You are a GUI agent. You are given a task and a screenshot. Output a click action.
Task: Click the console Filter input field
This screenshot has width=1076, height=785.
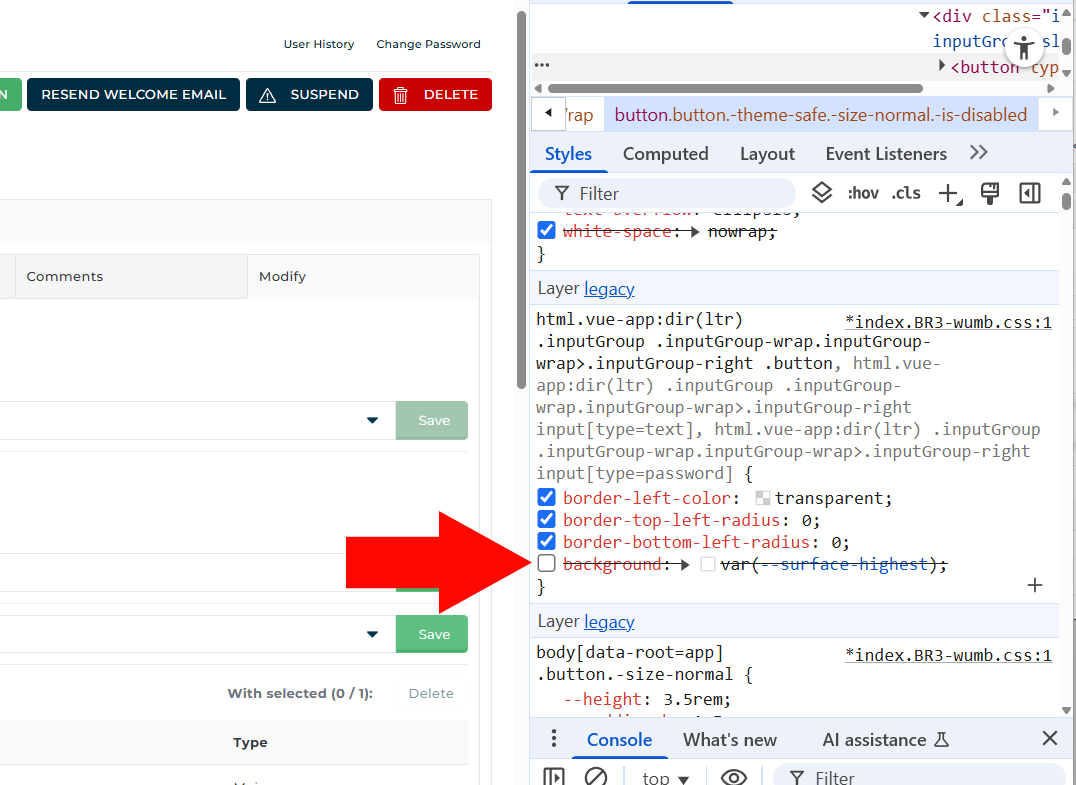click(x=922, y=777)
